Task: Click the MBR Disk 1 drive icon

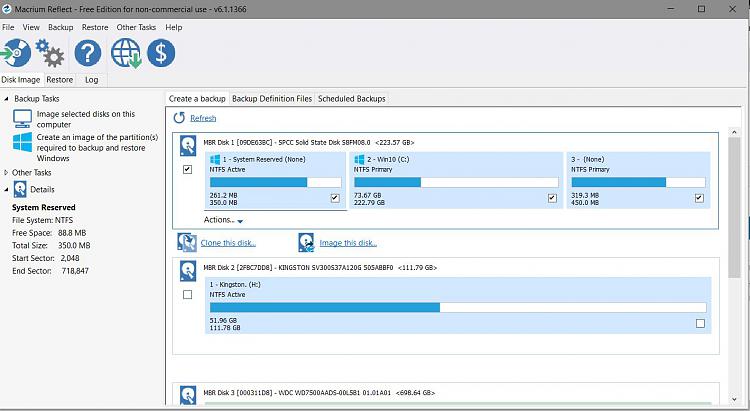Action: click(x=188, y=146)
